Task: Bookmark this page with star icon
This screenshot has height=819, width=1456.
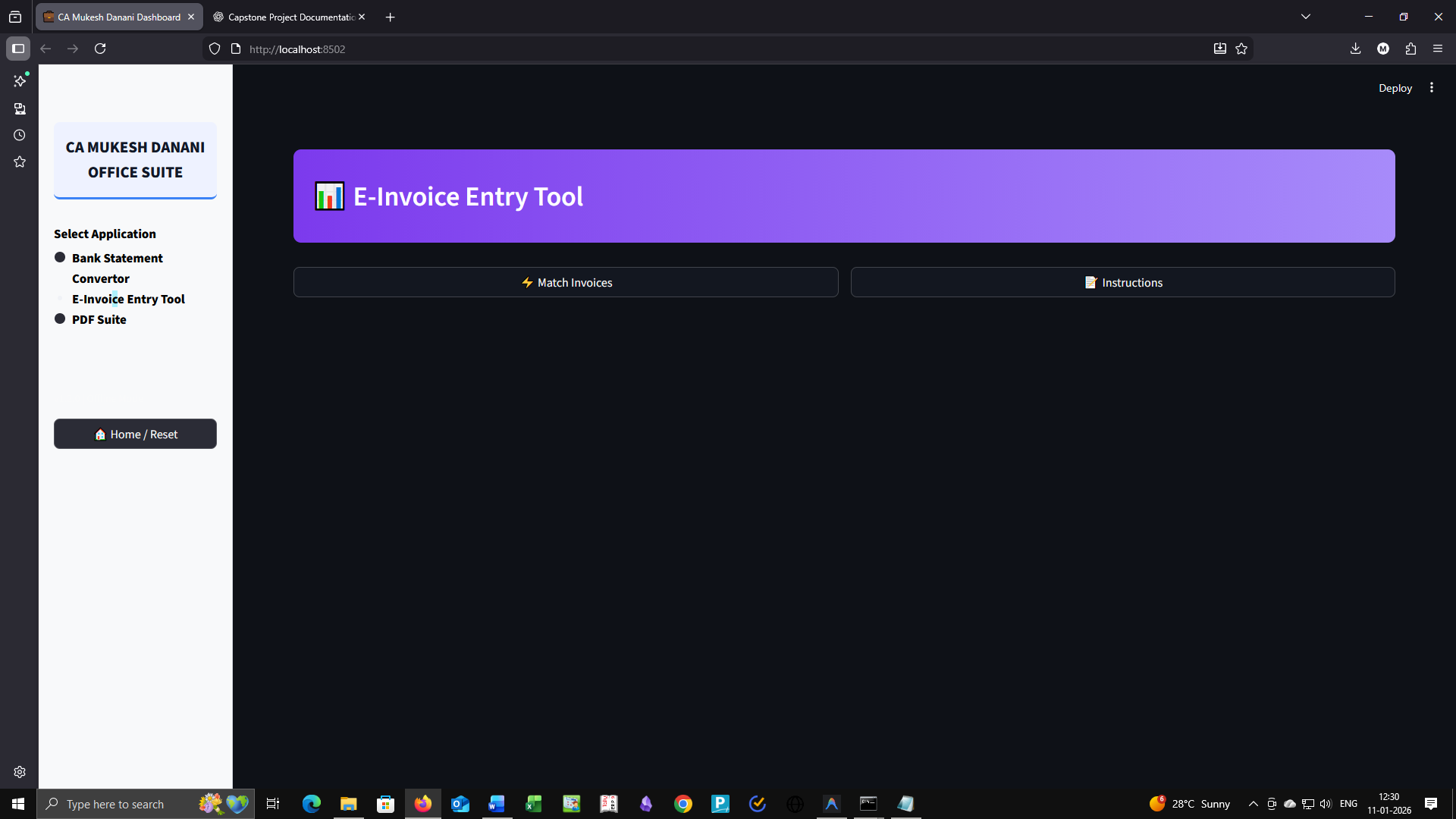Action: pyautogui.click(x=1241, y=49)
